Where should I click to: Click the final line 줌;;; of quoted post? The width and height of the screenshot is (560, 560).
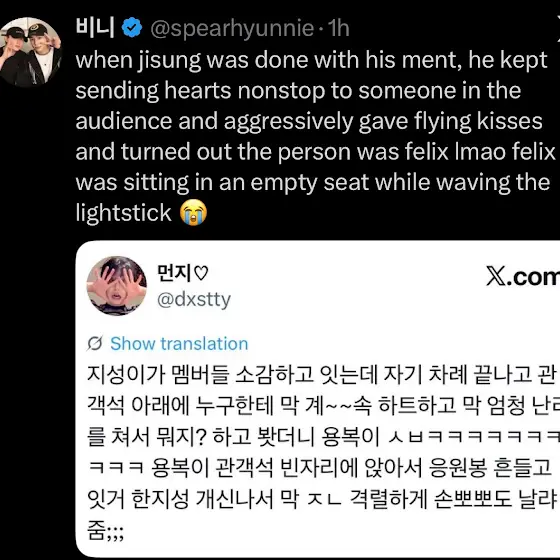pyautogui.click(x=105, y=530)
